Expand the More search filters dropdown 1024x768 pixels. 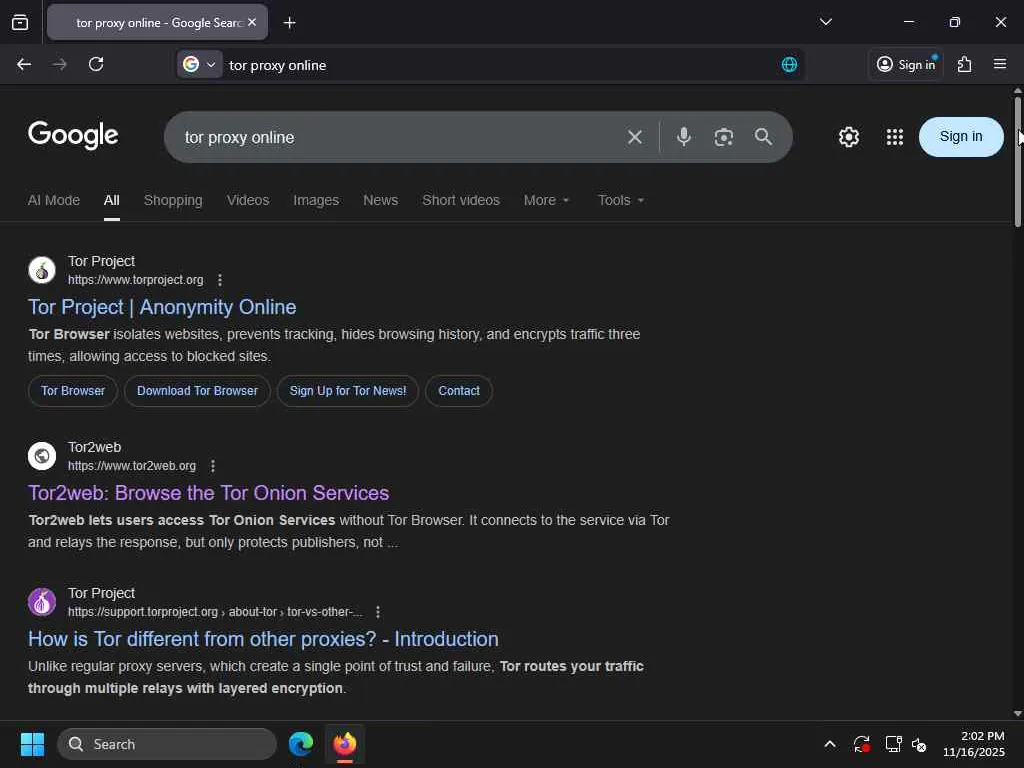[546, 200]
